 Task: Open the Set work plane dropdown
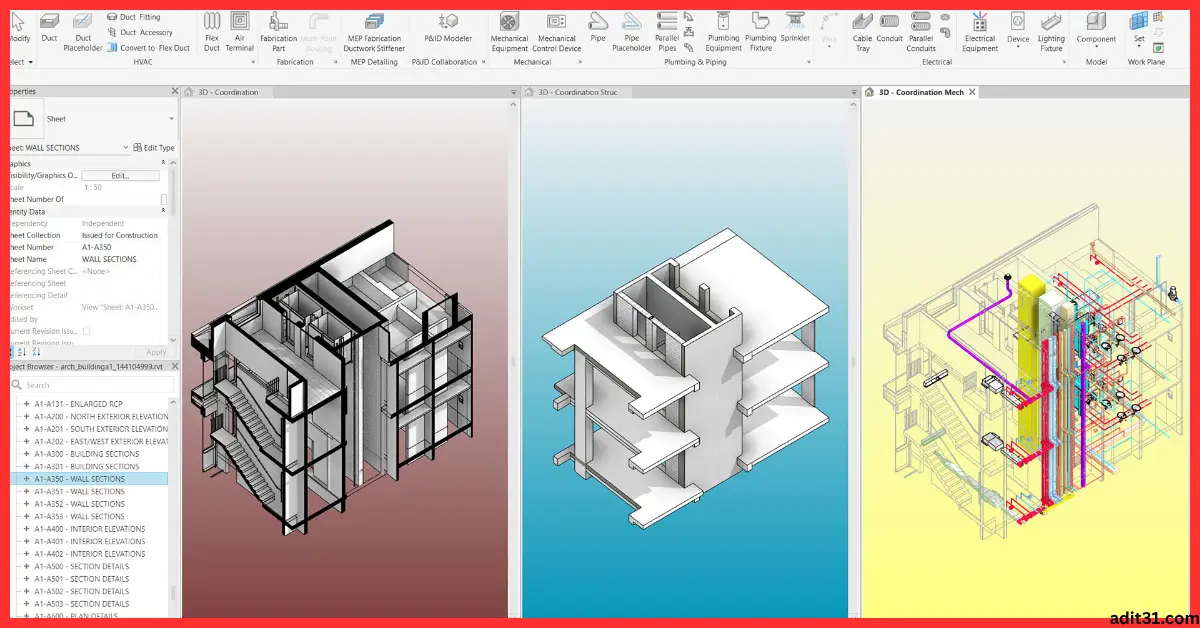(1138, 47)
